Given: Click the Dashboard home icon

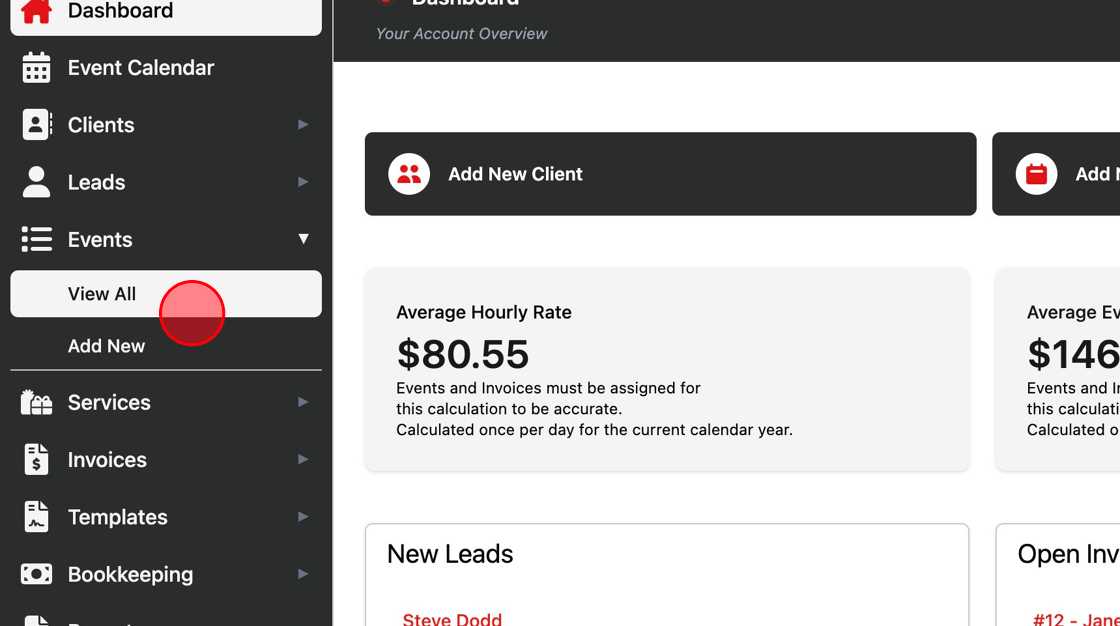Looking at the screenshot, I should pyautogui.click(x=36, y=11).
